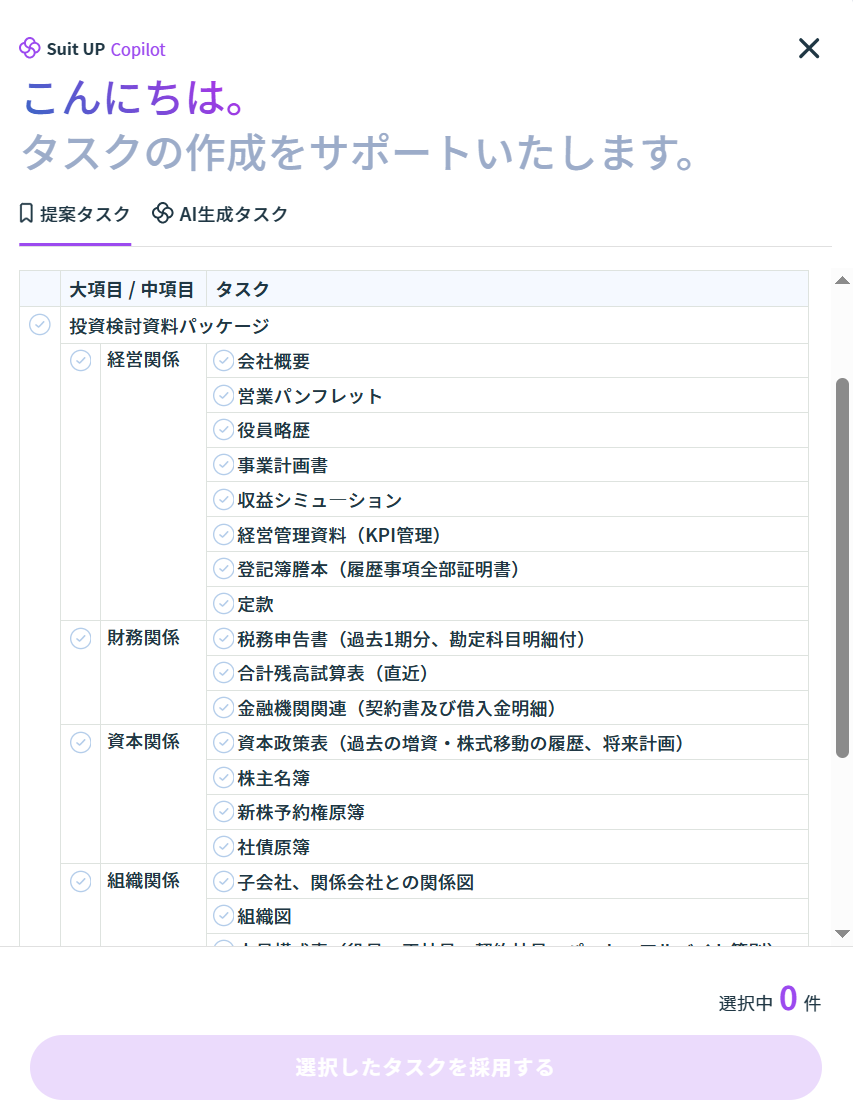Toggle the 財務関係 category check circle

coord(81,638)
